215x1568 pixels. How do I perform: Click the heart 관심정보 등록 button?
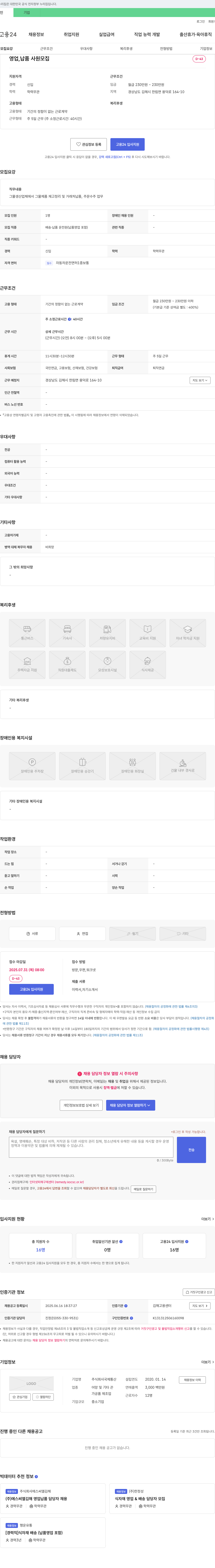pos(88,144)
